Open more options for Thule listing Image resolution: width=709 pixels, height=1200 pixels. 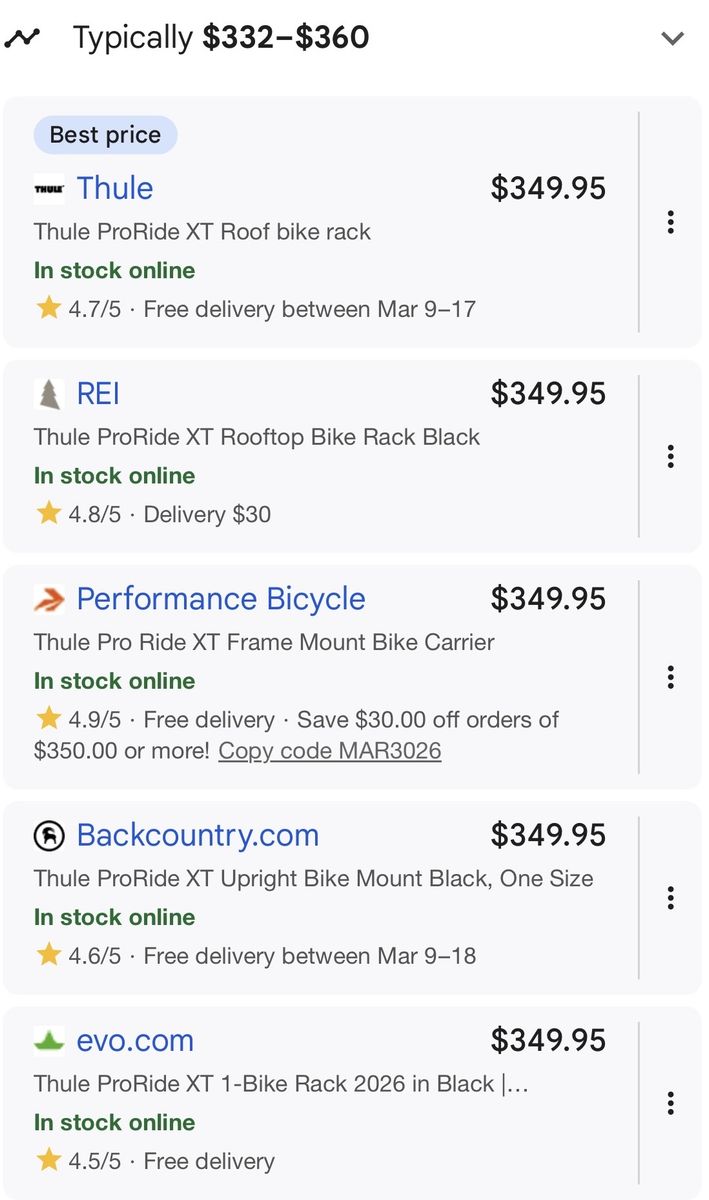[x=670, y=222]
